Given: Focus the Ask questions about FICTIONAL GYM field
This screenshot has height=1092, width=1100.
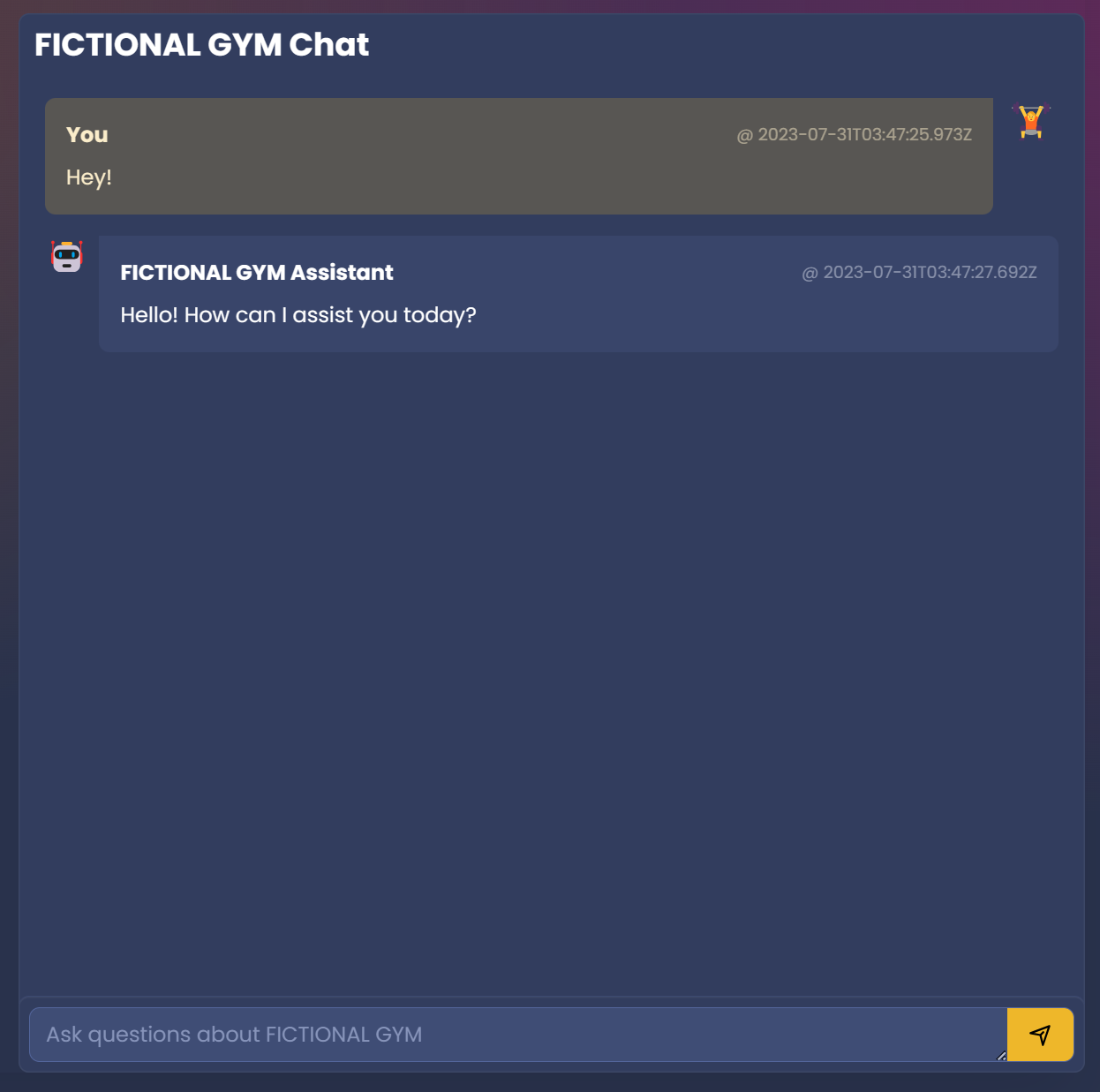Looking at the screenshot, I should (517, 1035).
